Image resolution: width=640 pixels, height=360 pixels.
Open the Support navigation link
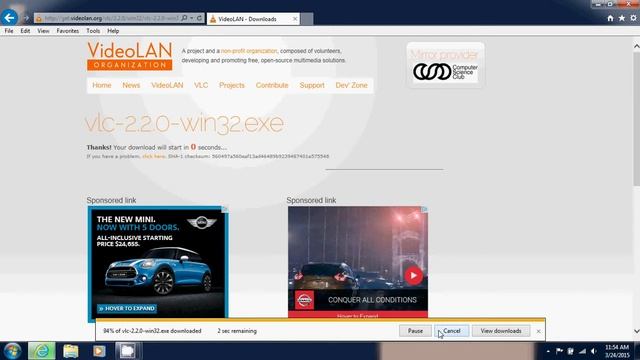[x=312, y=85]
